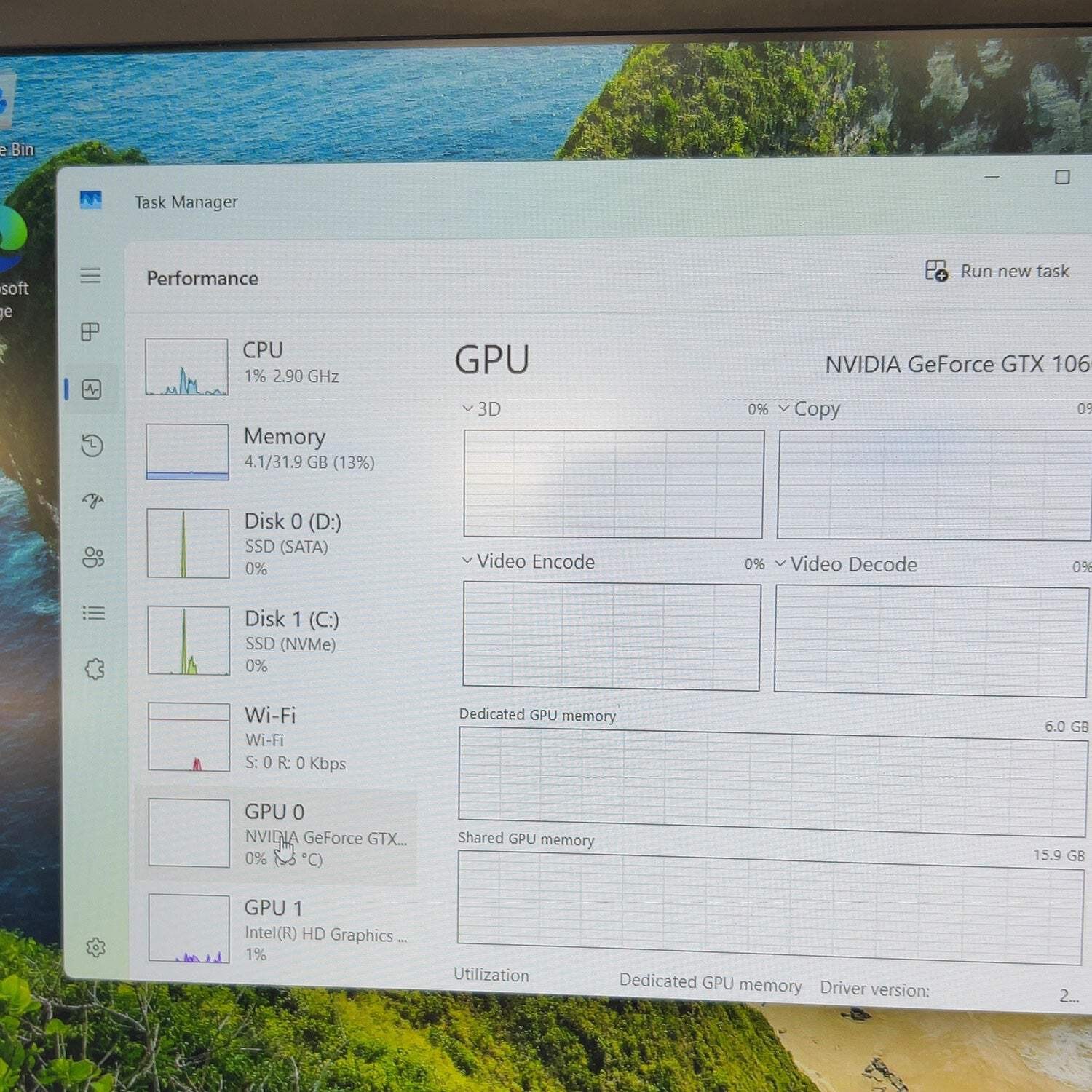
Task: Click the "4.1/31.9 GB (13%)" memory text
Action: tap(309, 462)
